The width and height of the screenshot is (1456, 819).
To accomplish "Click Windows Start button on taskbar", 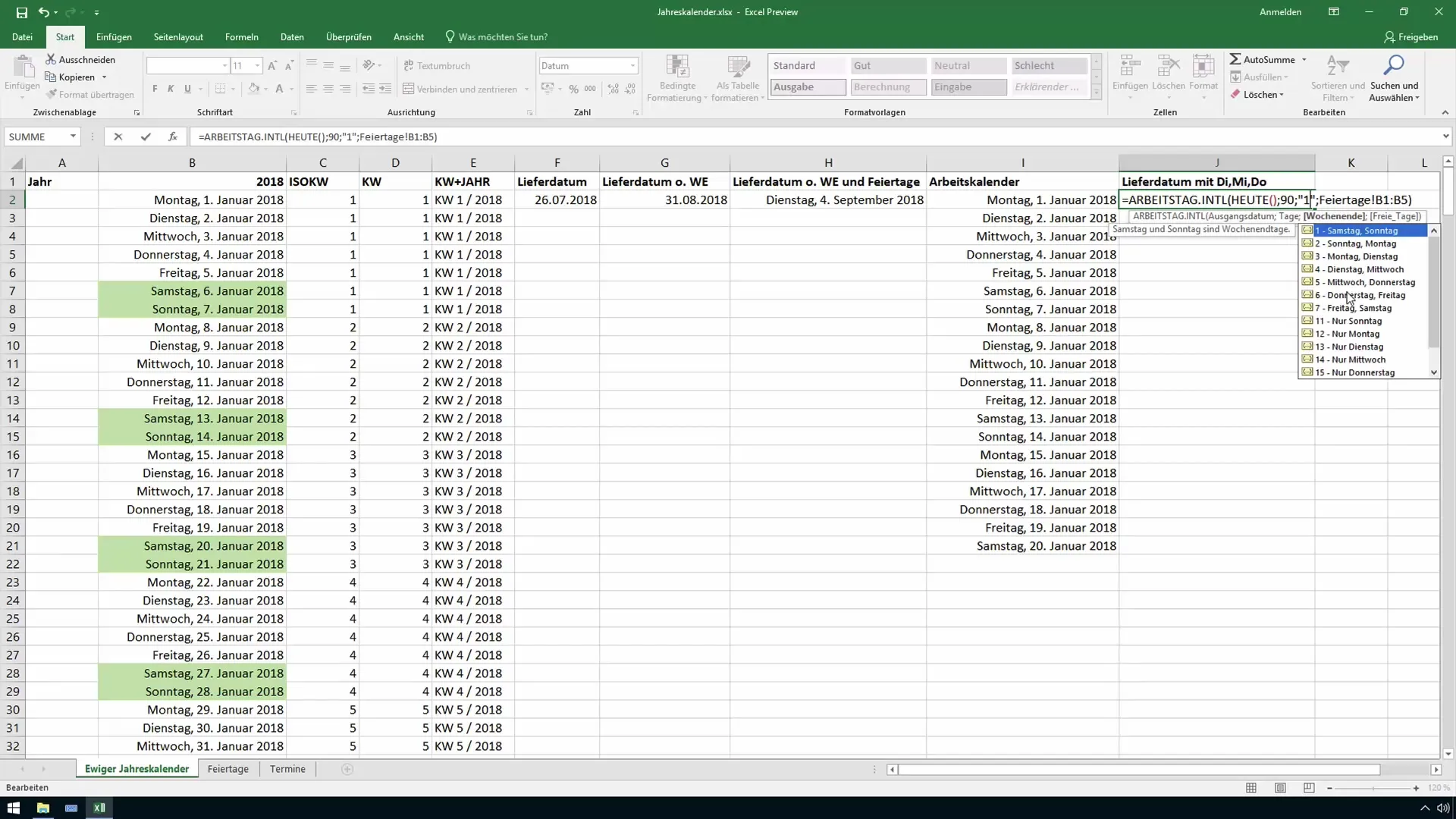I will (14, 808).
